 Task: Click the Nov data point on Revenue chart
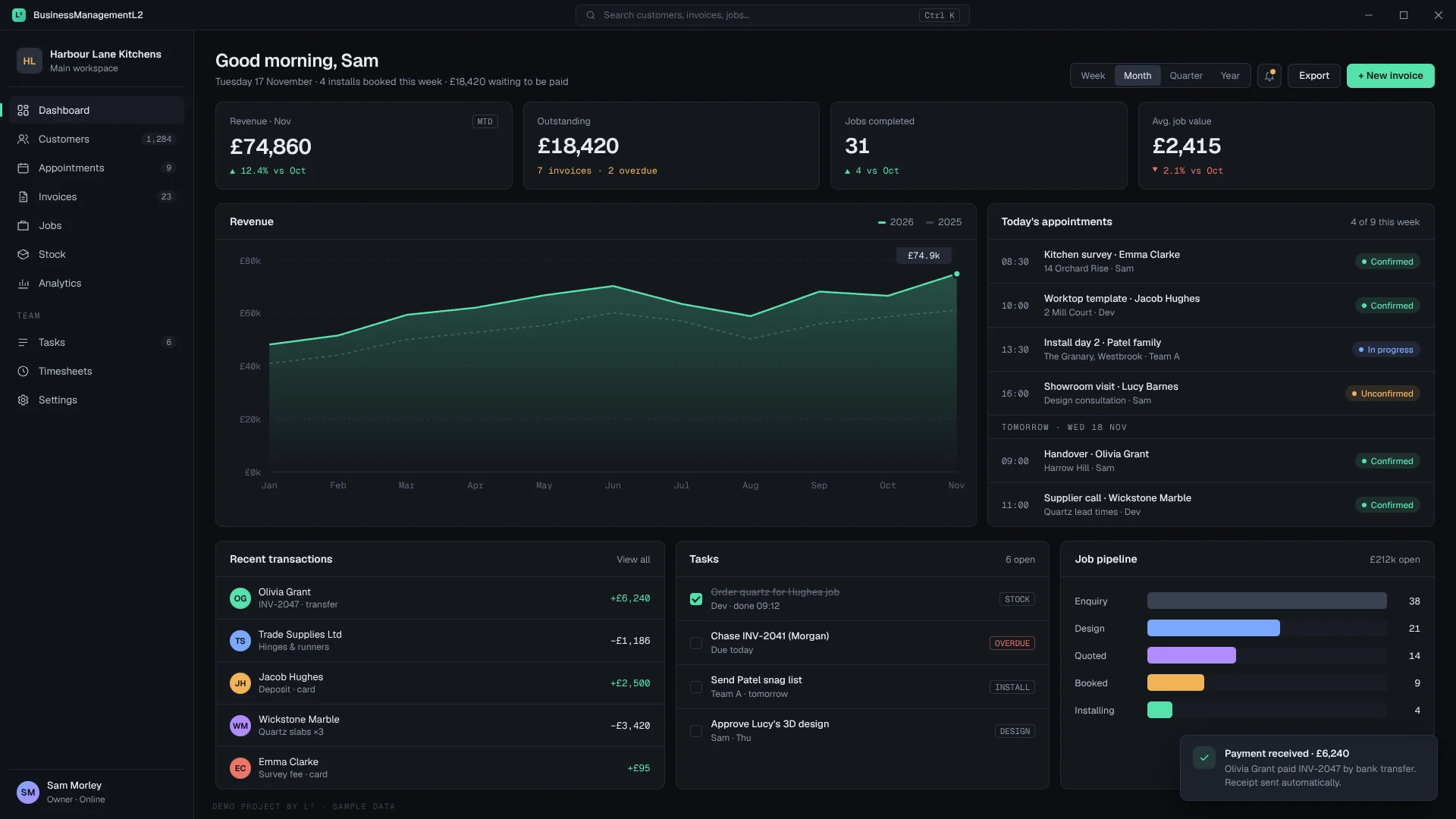957,274
